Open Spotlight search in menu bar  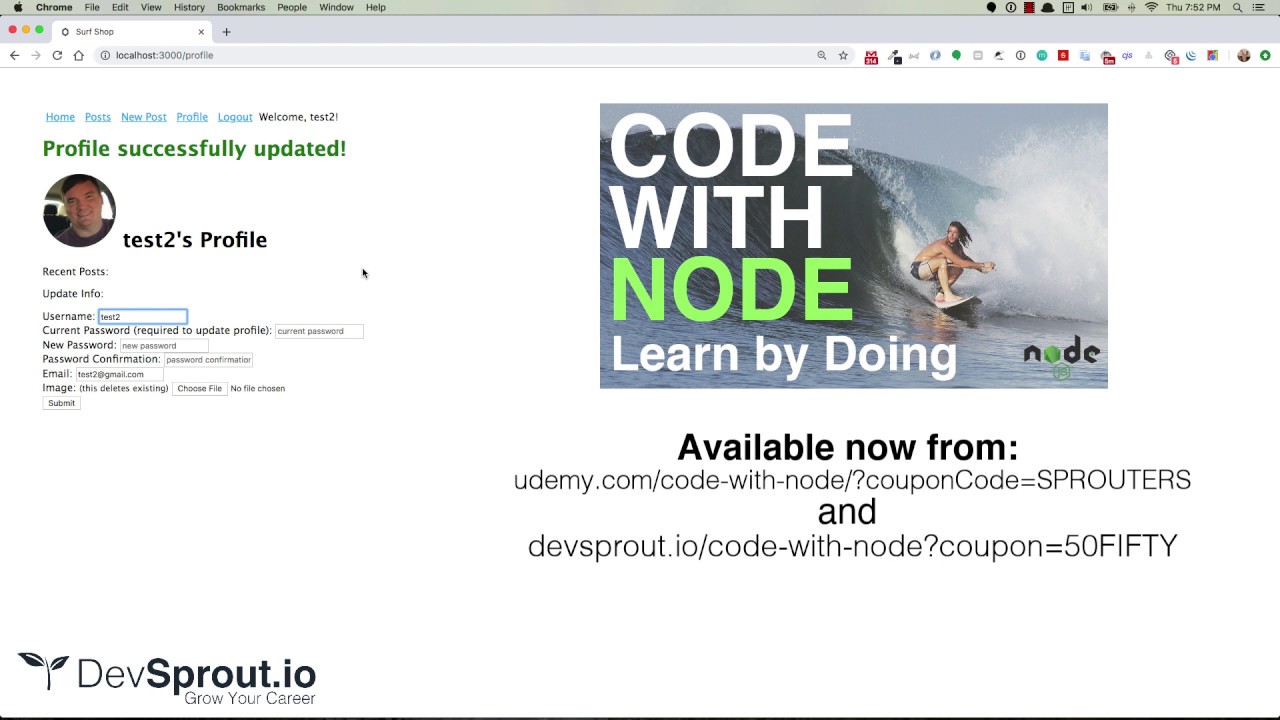click(x=1237, y=7)
